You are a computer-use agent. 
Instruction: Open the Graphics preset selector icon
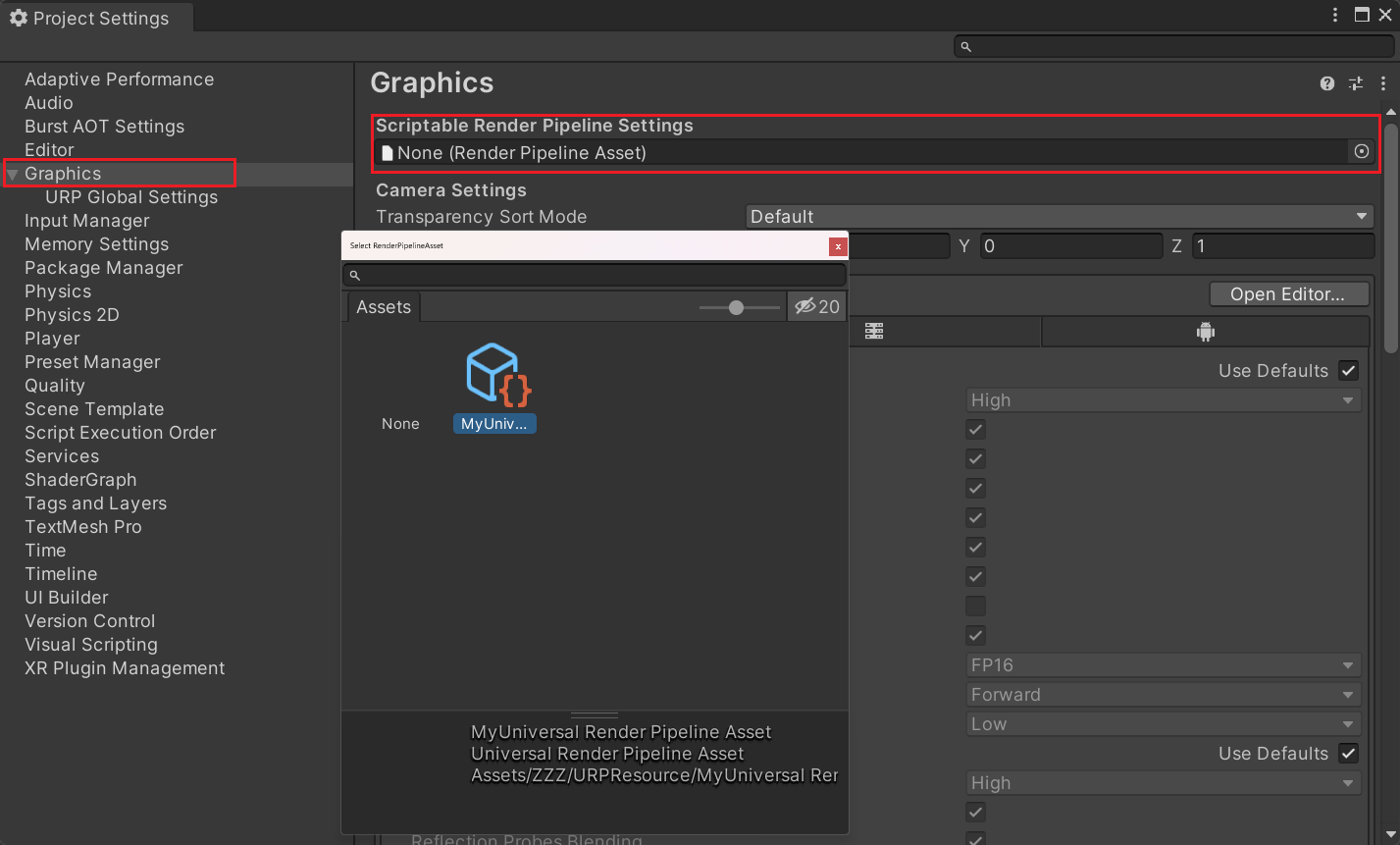point(1355,84)
